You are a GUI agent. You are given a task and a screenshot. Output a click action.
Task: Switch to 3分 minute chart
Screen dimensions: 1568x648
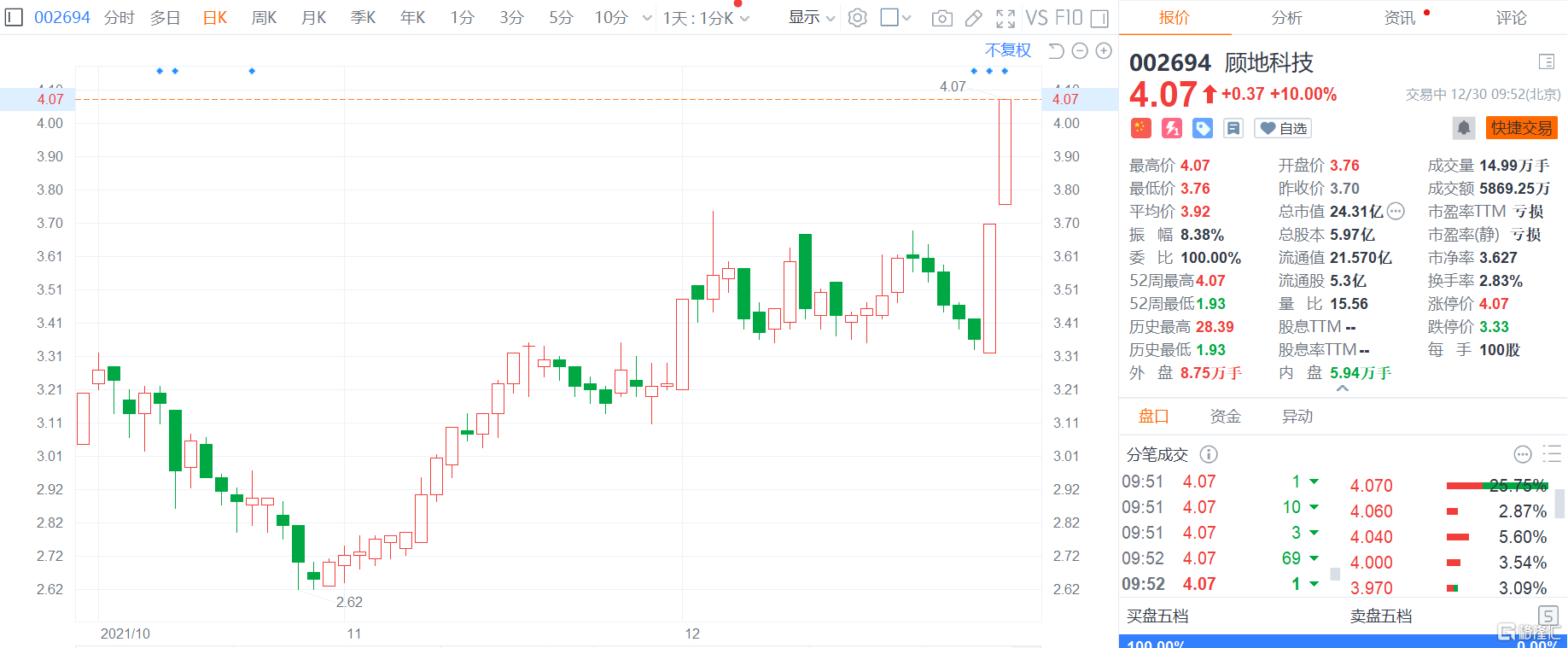[x=512, y=18]
